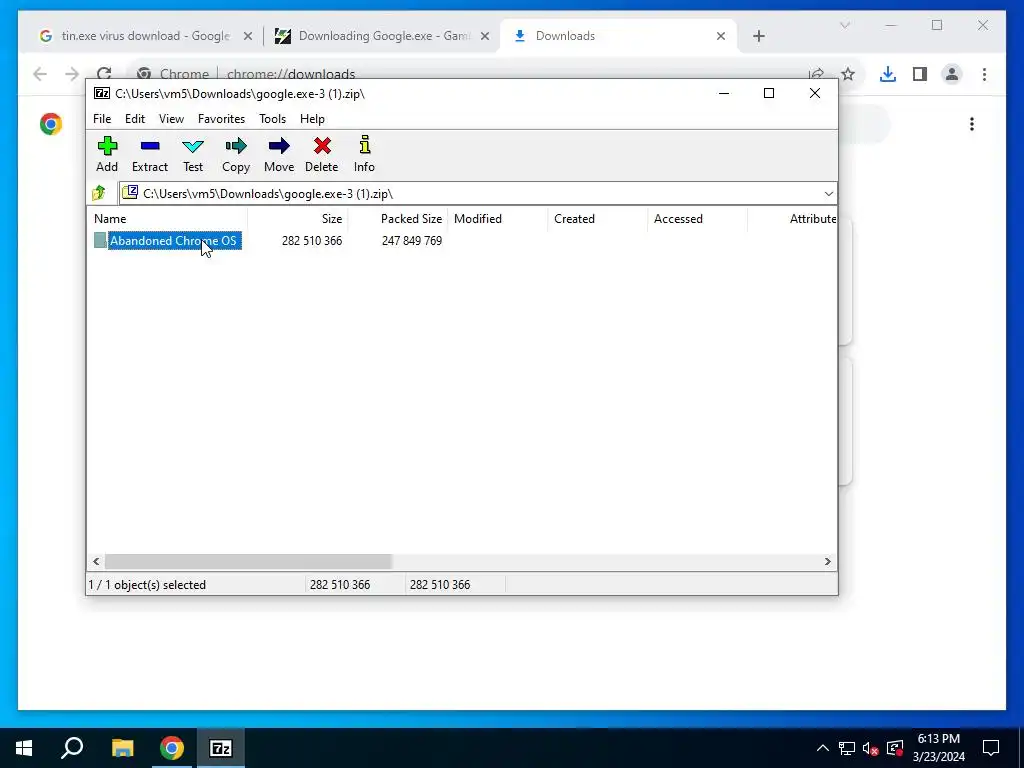
Task: Click the muted volume tray icon
Action: point(870,748)
